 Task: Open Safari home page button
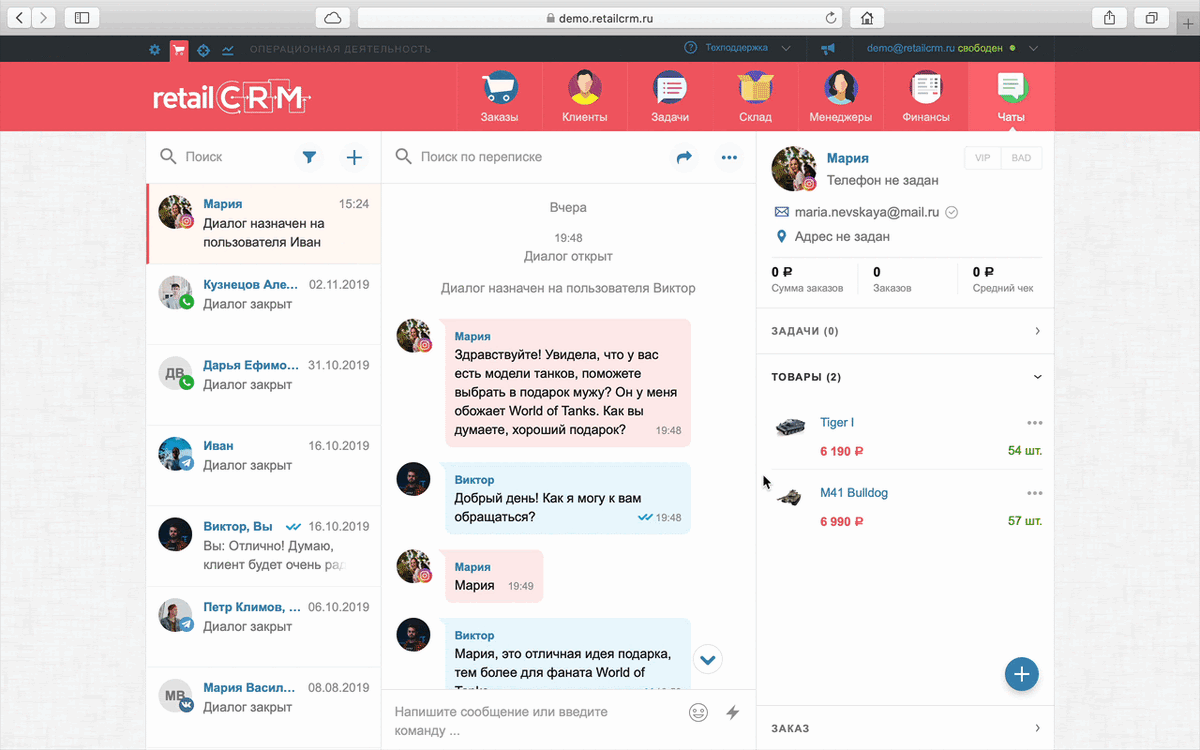tap(866, 17)
